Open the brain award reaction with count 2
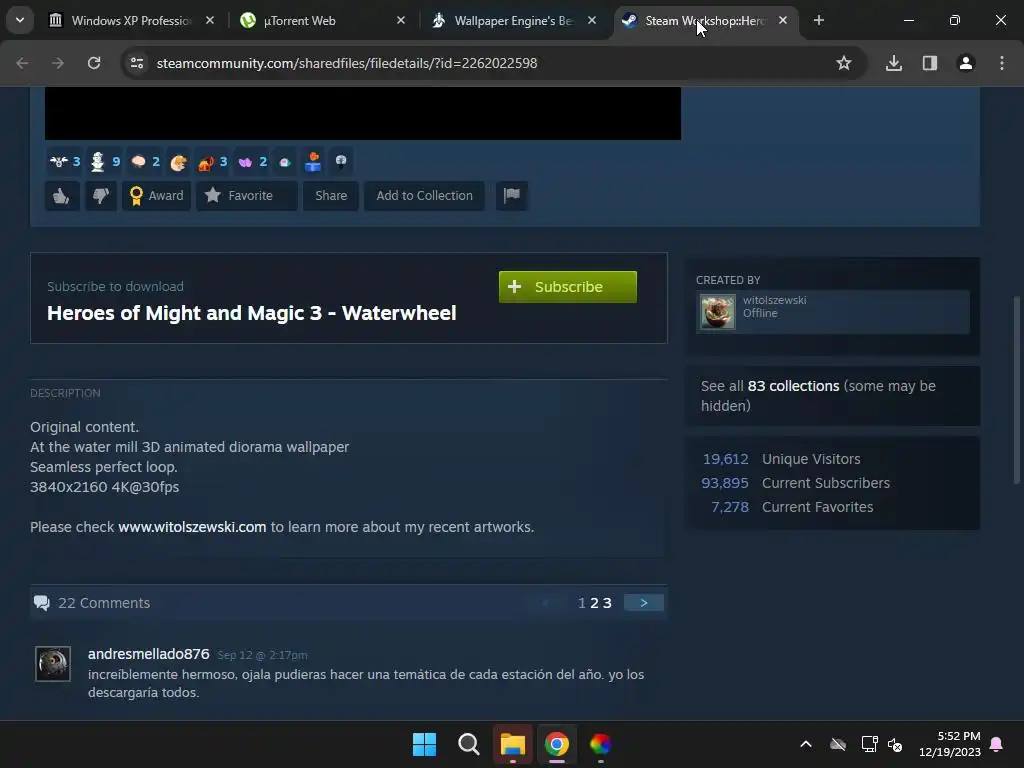 coord(144,161)
